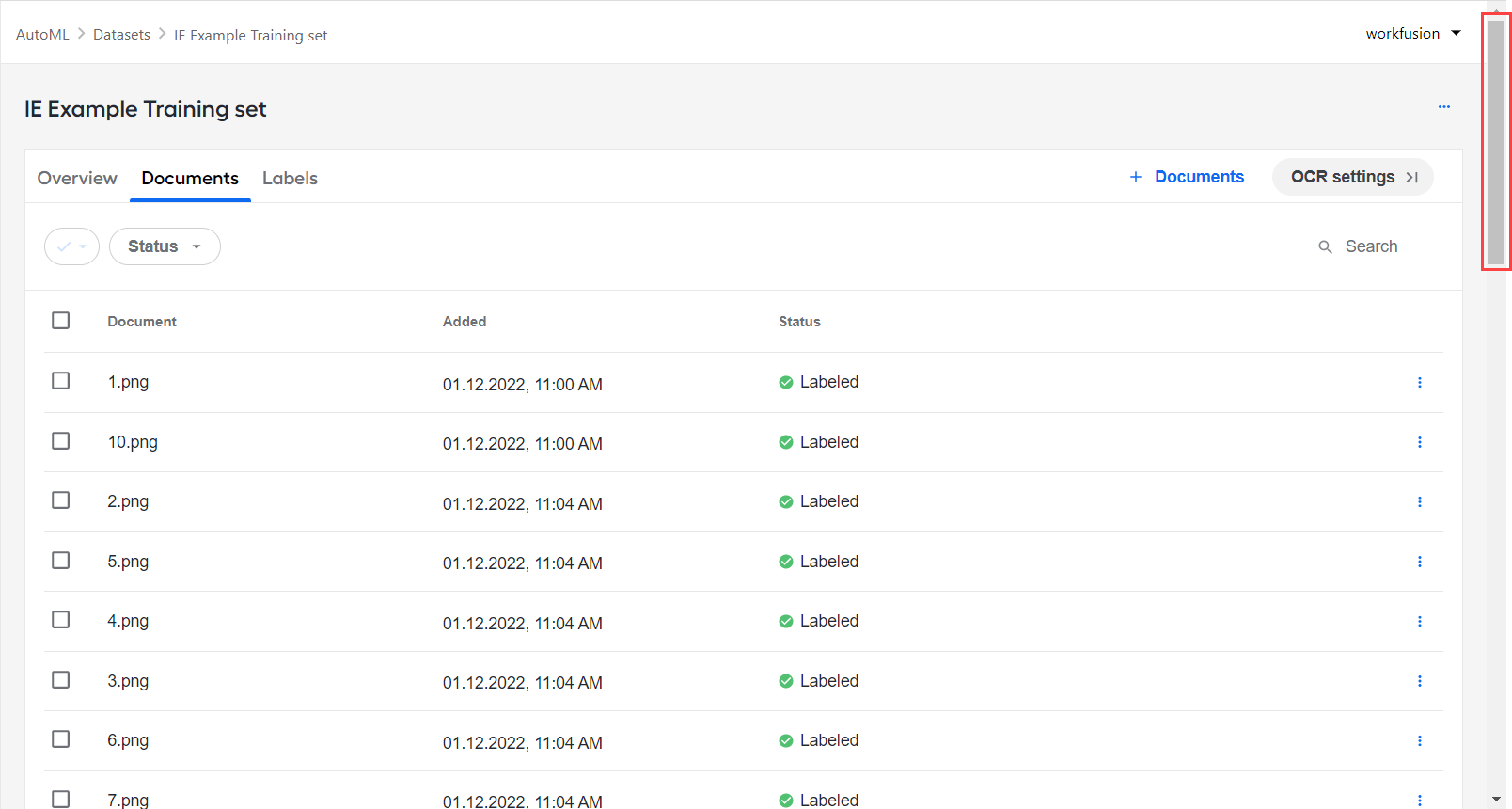Check the box for 7.png
Viewport: 1512px width, 809px height.
tap(61, 799)
